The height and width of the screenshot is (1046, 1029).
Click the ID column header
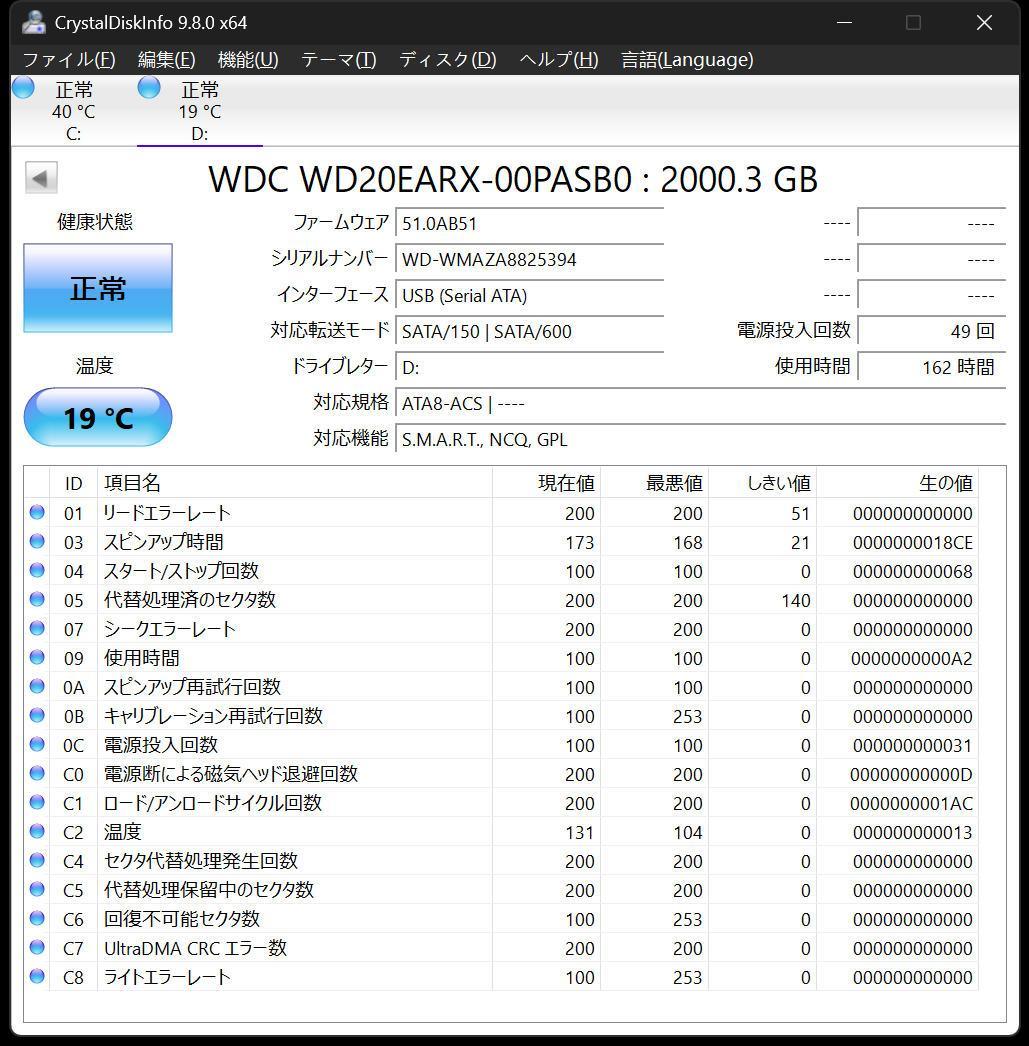(x=73, y=483)
